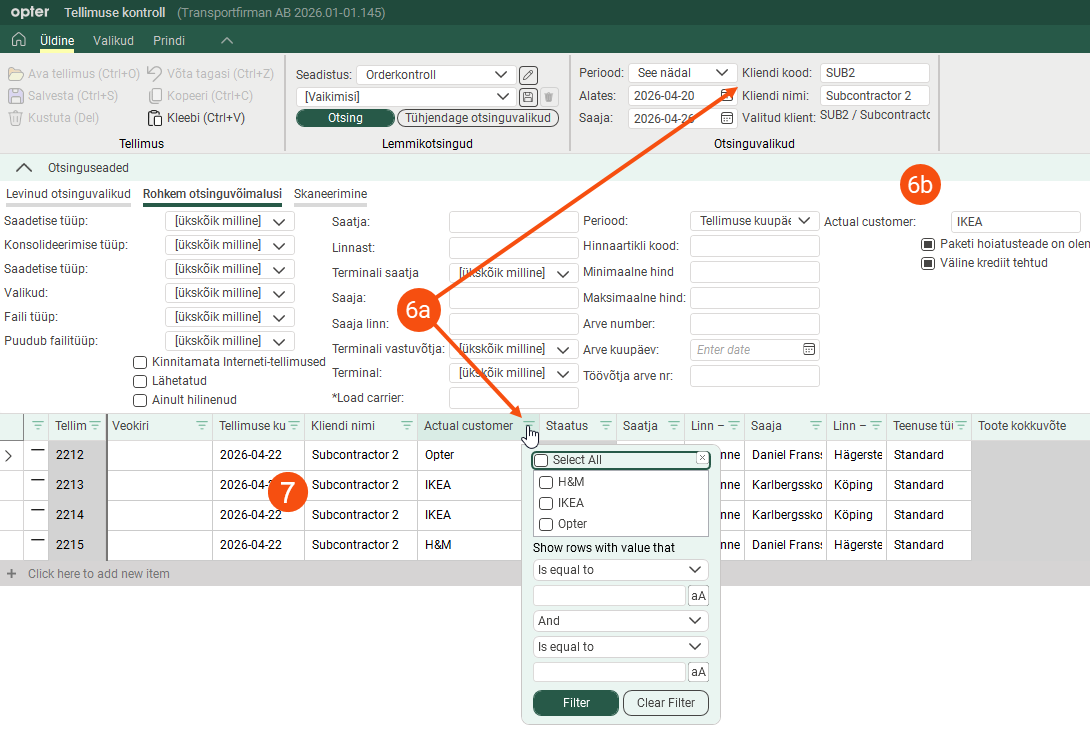The height and width of the screenshot is (735, 1090).
Task: Toggle match case aA for first filter value
Action: pos(698,595)
